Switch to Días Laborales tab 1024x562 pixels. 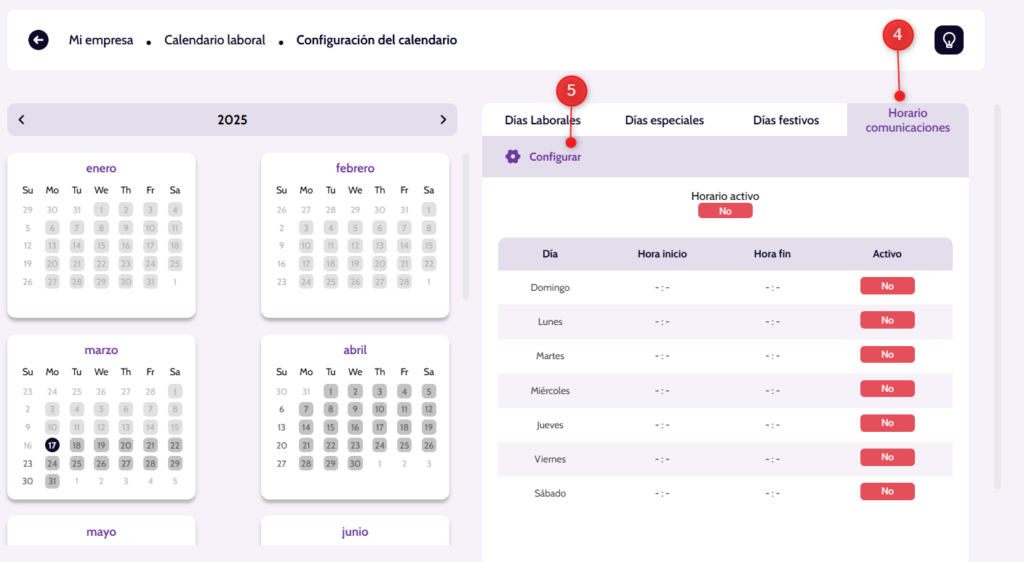pos(542,120)
